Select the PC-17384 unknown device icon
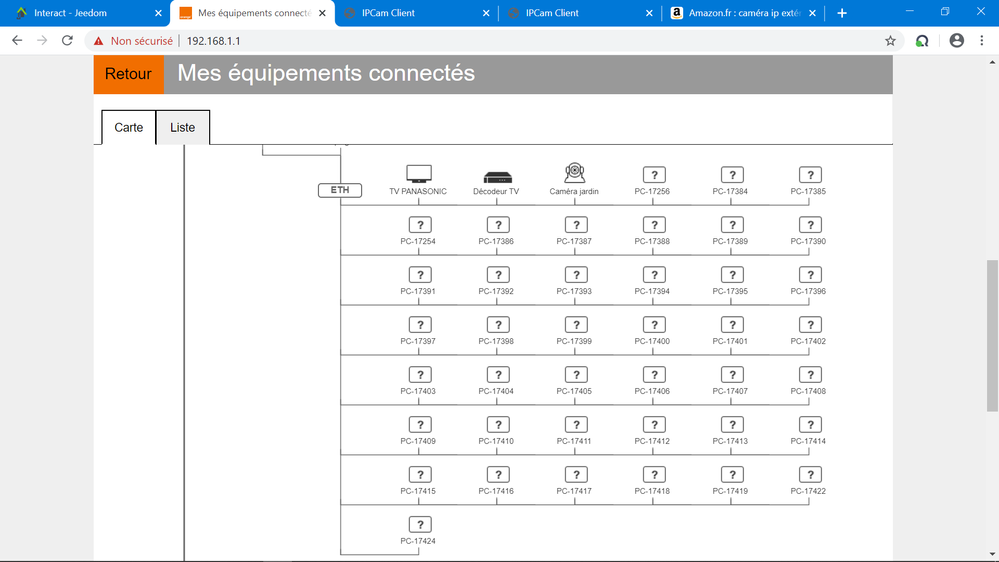 click(x=732, y=175)
